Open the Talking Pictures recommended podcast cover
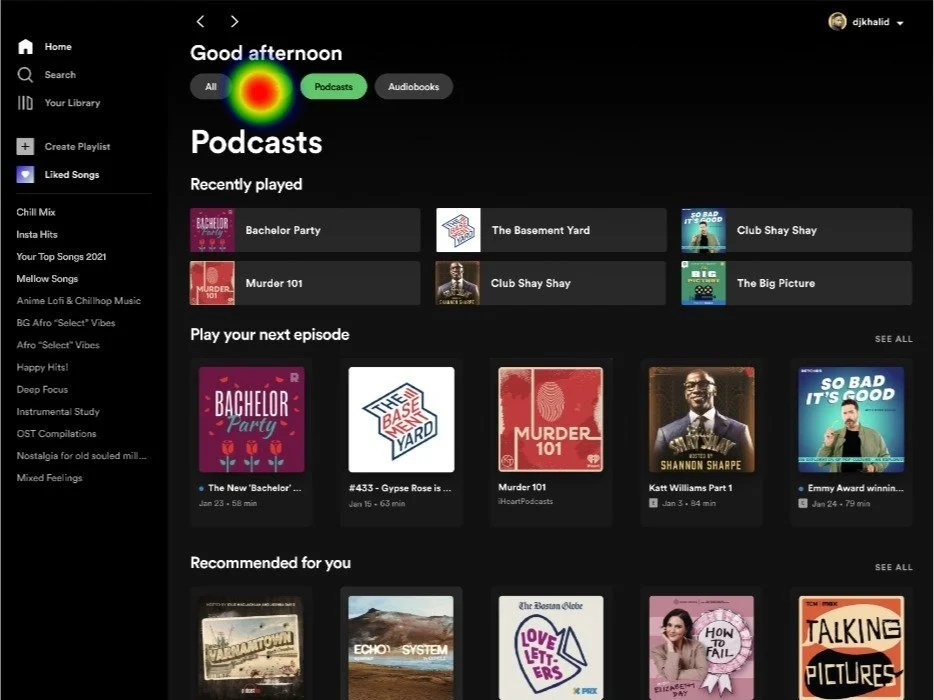The height and width of the screenshot is (700, 934). 851,648
